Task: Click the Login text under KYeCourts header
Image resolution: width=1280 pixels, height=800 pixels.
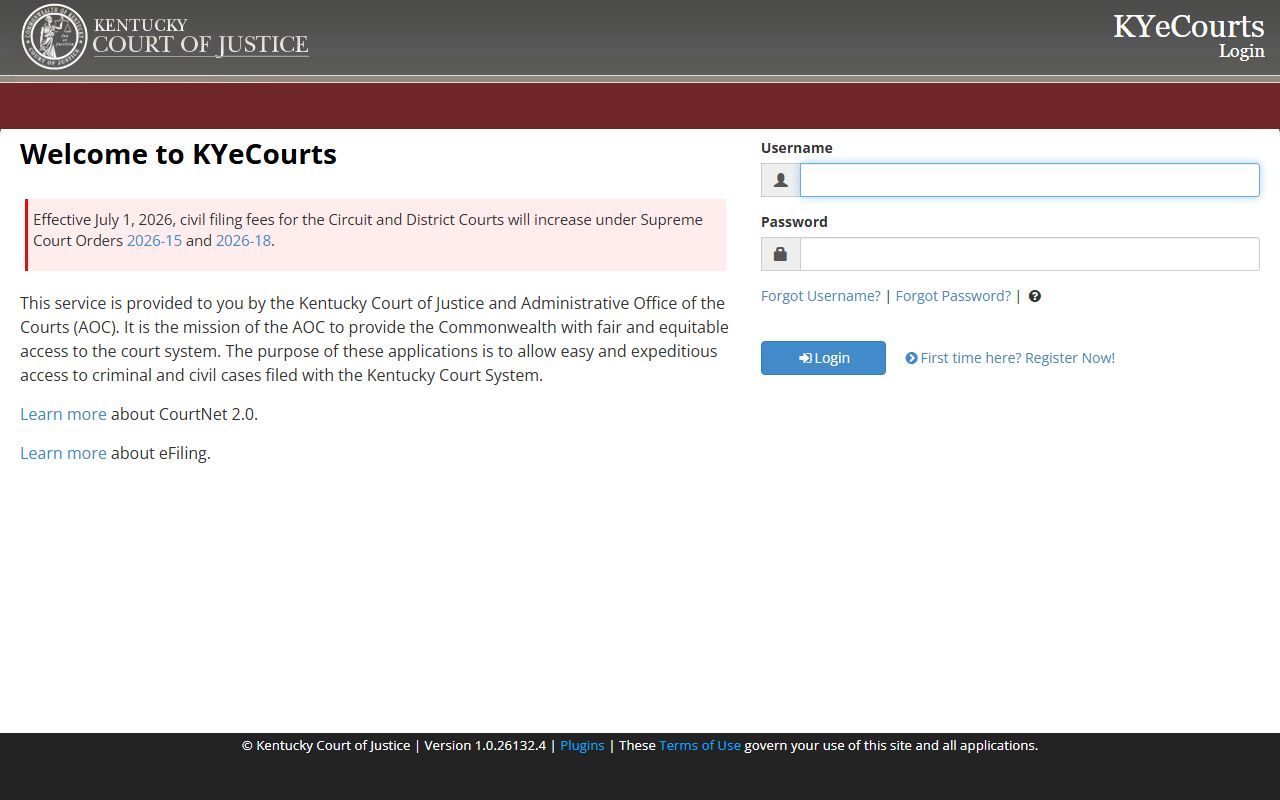Action: click(1242, 51)
